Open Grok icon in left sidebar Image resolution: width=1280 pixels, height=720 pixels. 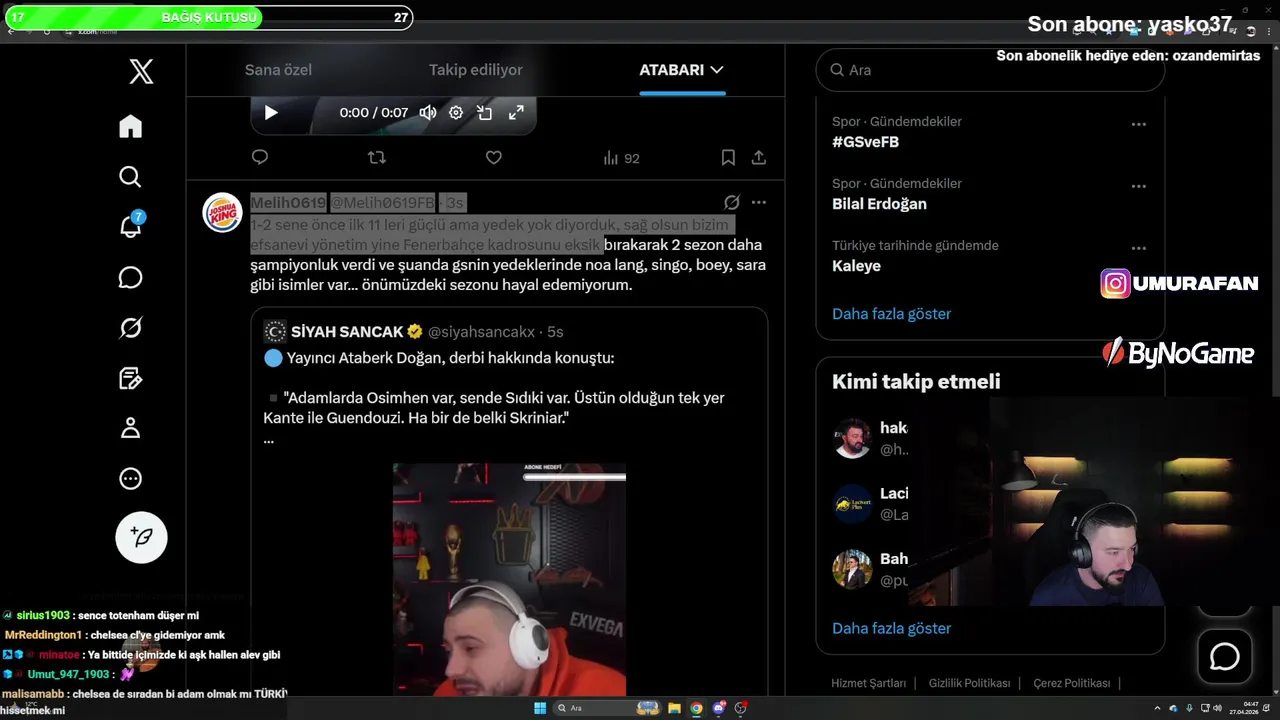point(131,327)
